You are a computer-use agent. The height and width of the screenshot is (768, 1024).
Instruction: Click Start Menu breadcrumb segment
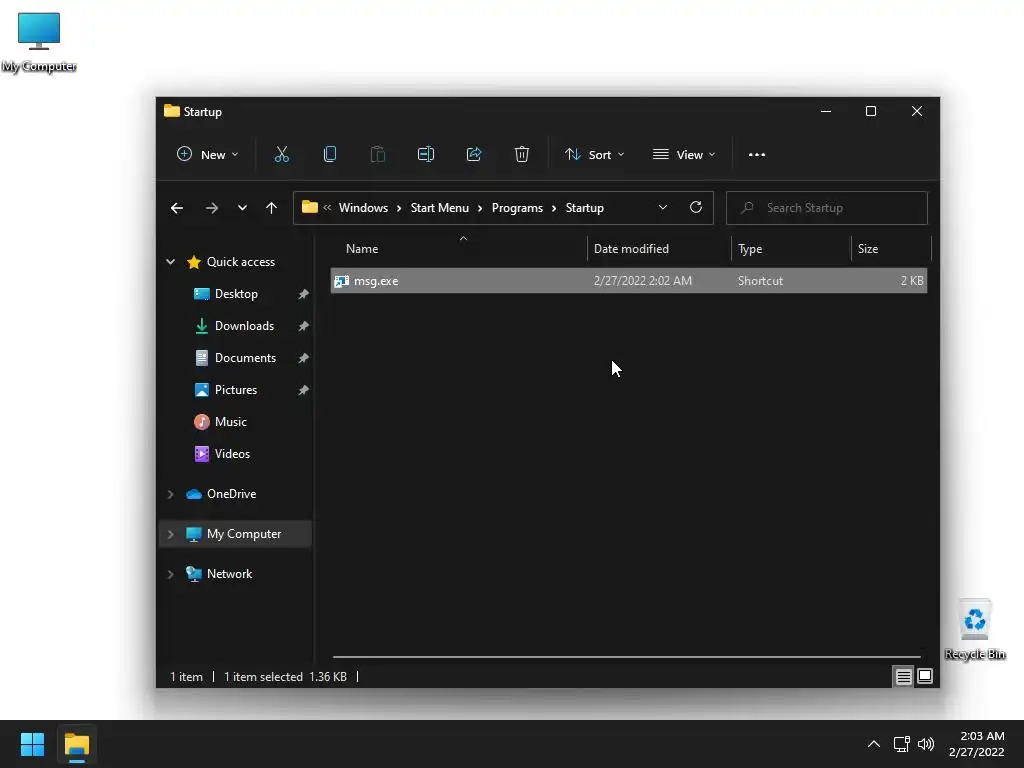440,208
